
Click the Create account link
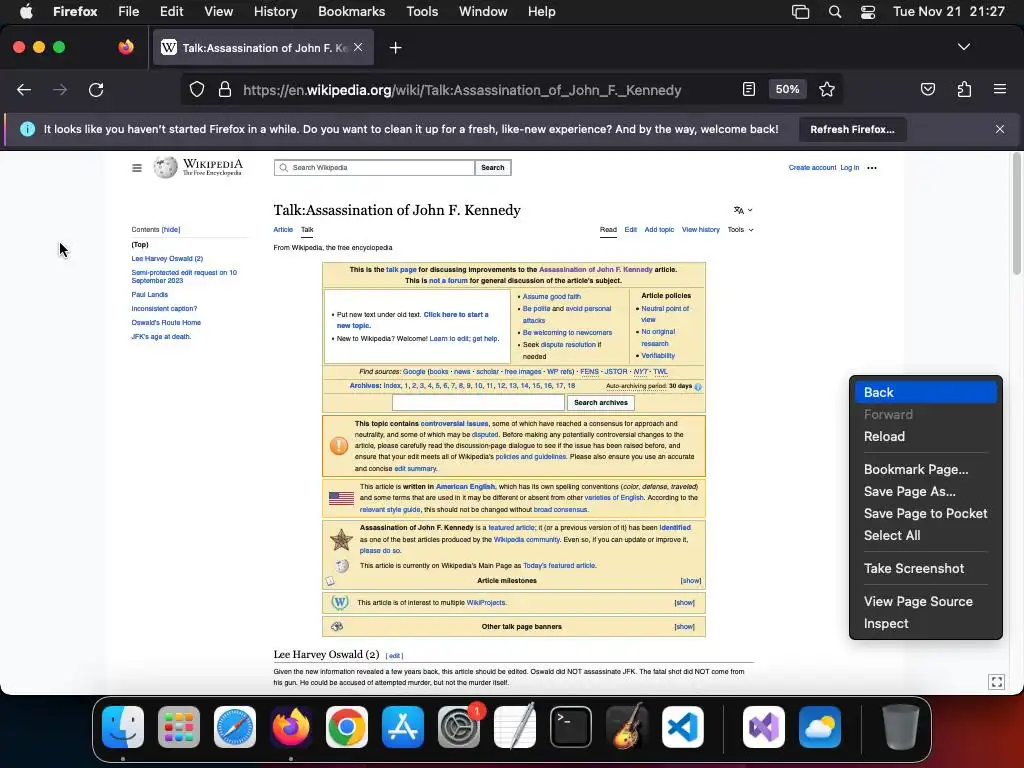[x=812, y=168]
